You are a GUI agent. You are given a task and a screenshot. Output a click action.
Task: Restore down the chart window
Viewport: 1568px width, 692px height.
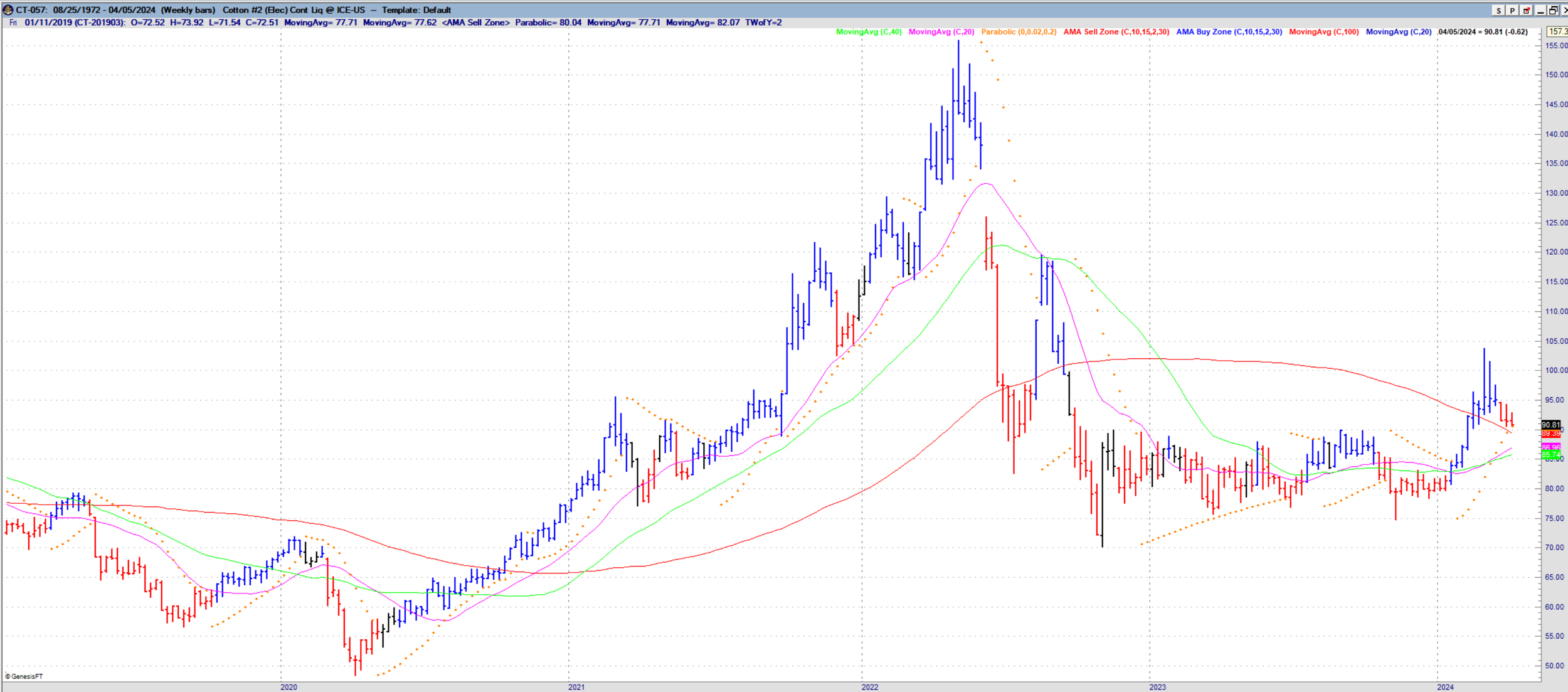[x=1553, y=11]
